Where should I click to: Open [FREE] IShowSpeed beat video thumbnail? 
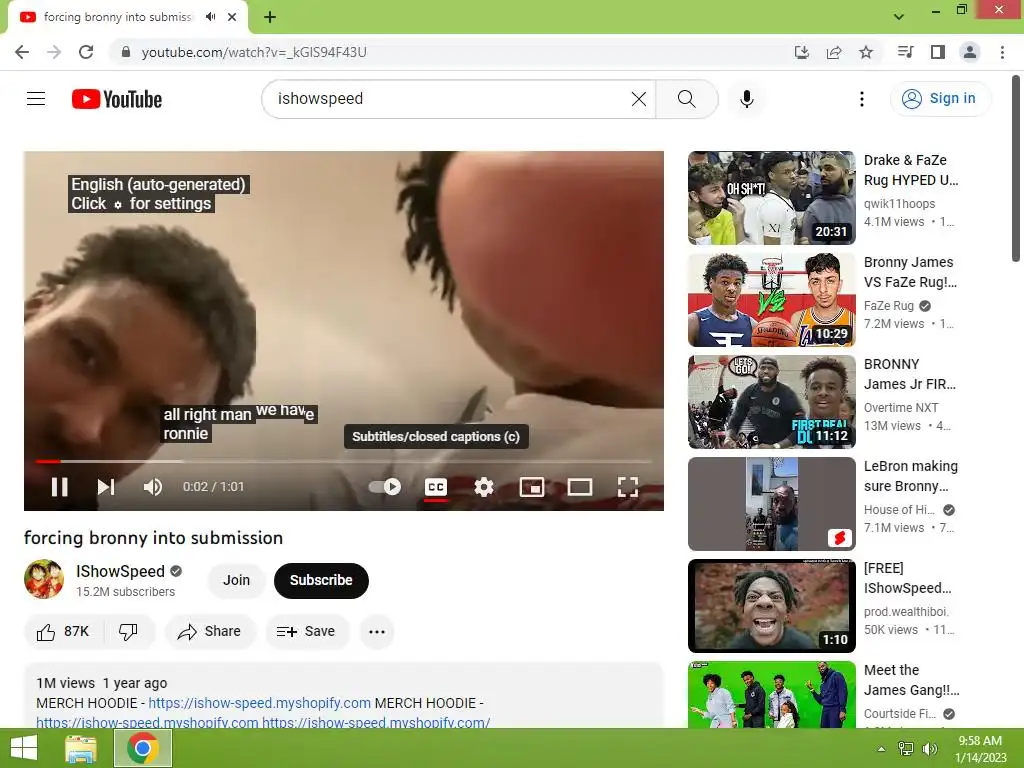[771, 605]
